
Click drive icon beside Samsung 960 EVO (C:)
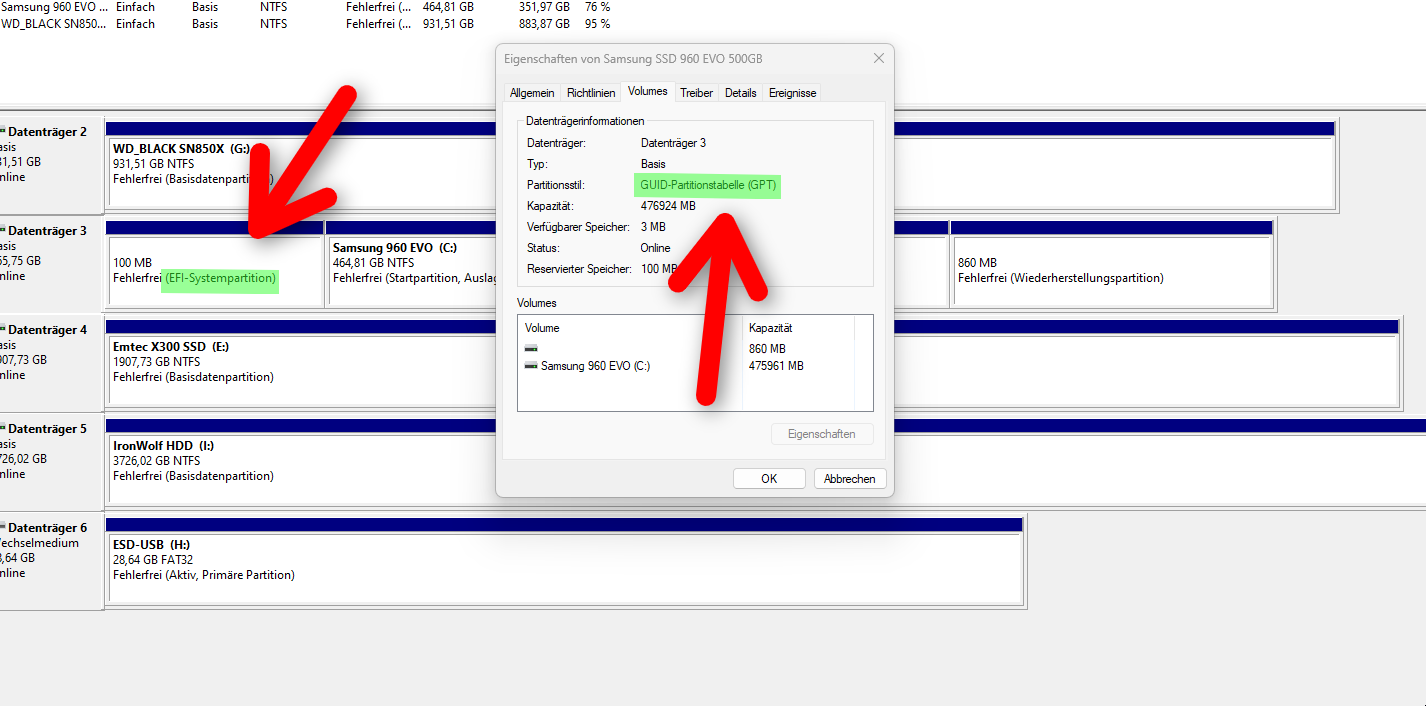pyautogui.click(x=531, y=366)
